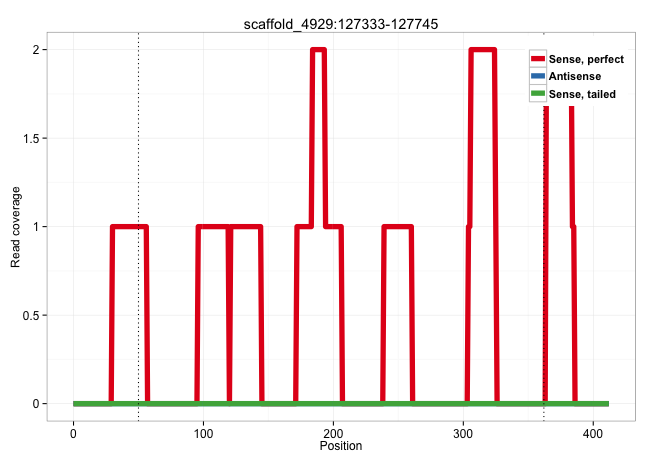Click the red 'Sense, perfect' legend swatch

point(538,59)
